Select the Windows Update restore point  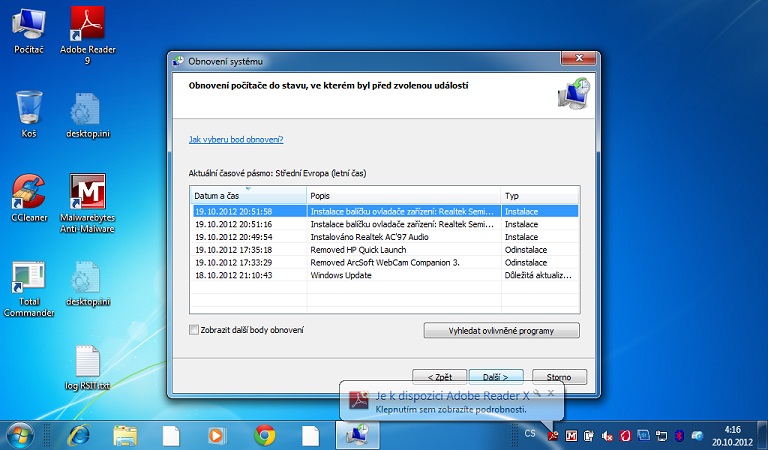pos(340,275)
